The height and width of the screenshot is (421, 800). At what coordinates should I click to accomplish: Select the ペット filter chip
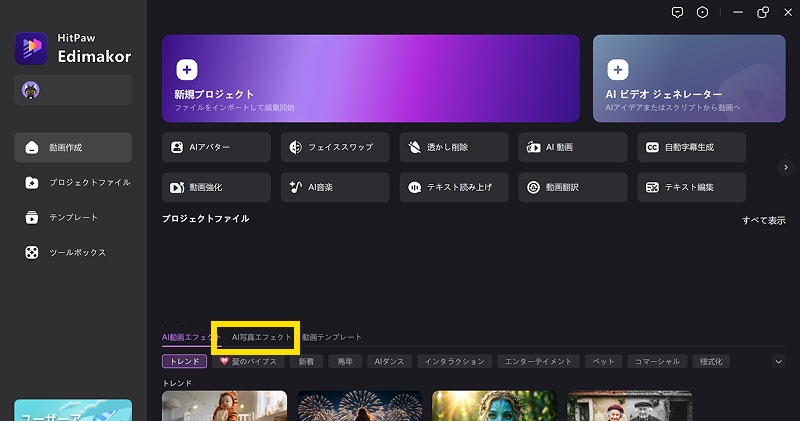604,361
